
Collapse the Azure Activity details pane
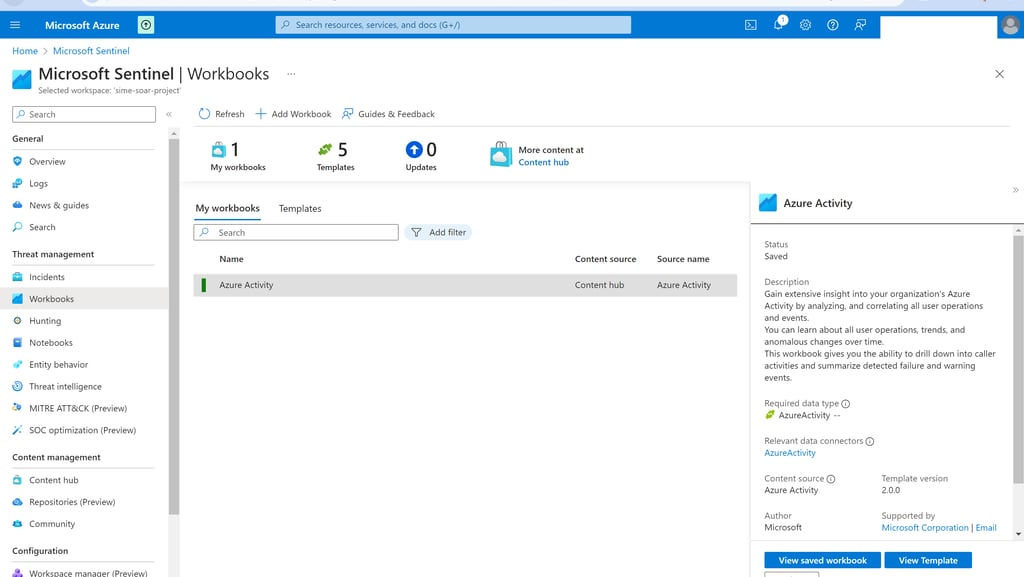1016,190
